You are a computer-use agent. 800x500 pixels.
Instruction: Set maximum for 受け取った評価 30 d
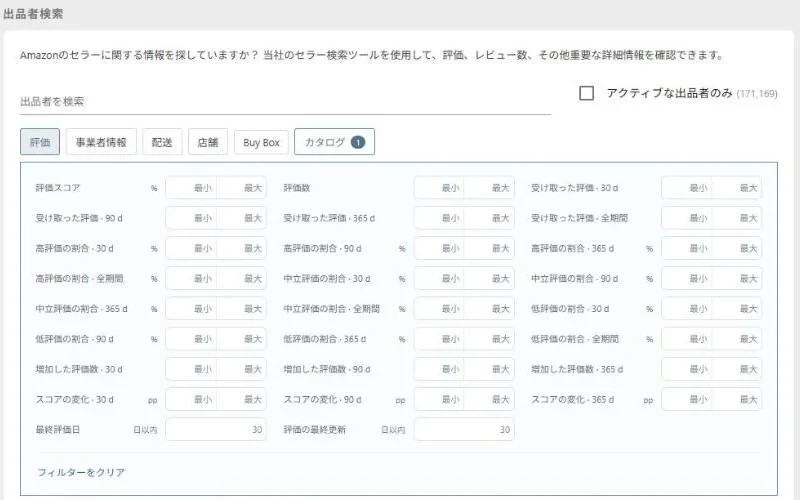tap(737, 188)
